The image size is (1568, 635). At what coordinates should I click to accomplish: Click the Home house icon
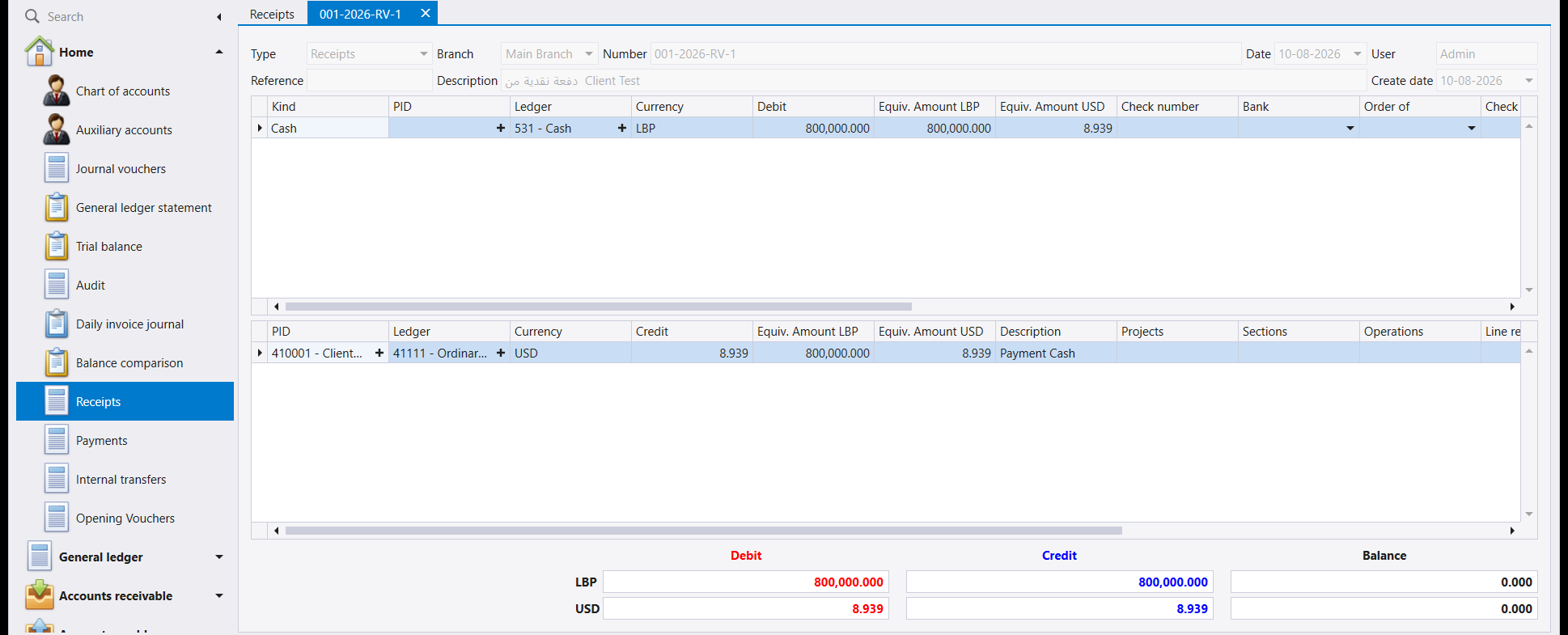[39, 52]
